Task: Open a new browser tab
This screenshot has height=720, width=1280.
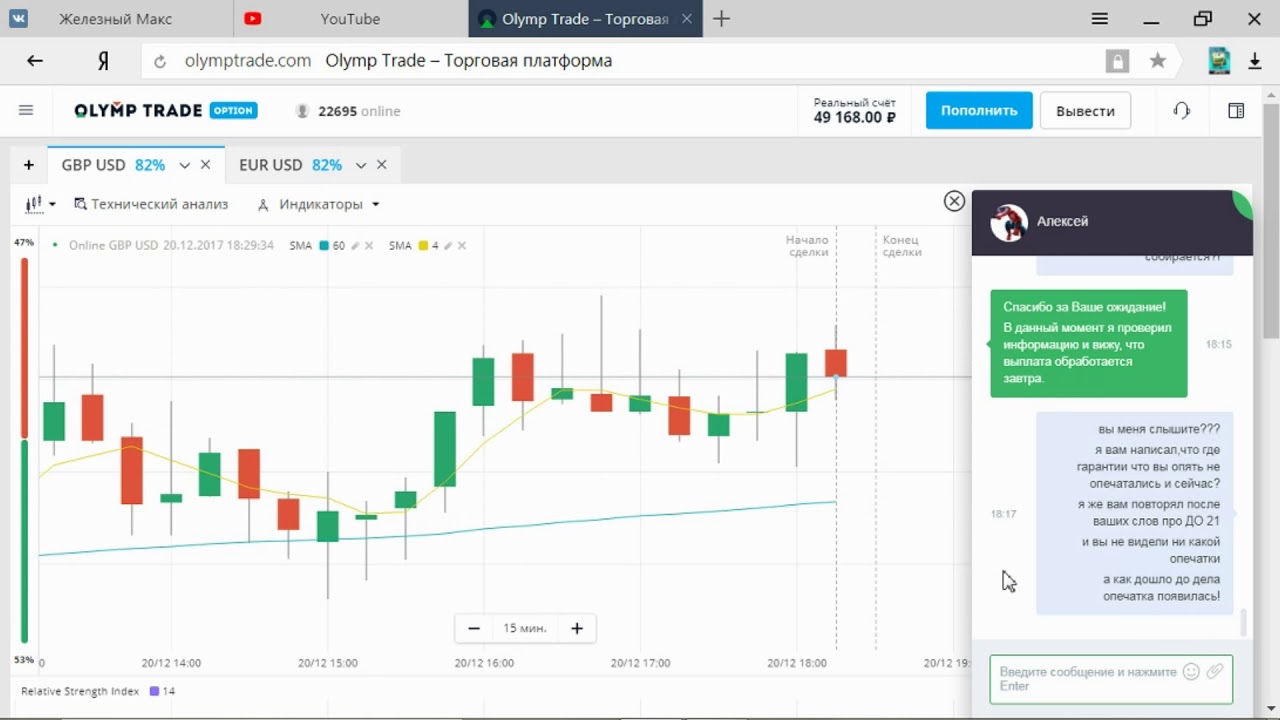Action: [x=721, y=19]
